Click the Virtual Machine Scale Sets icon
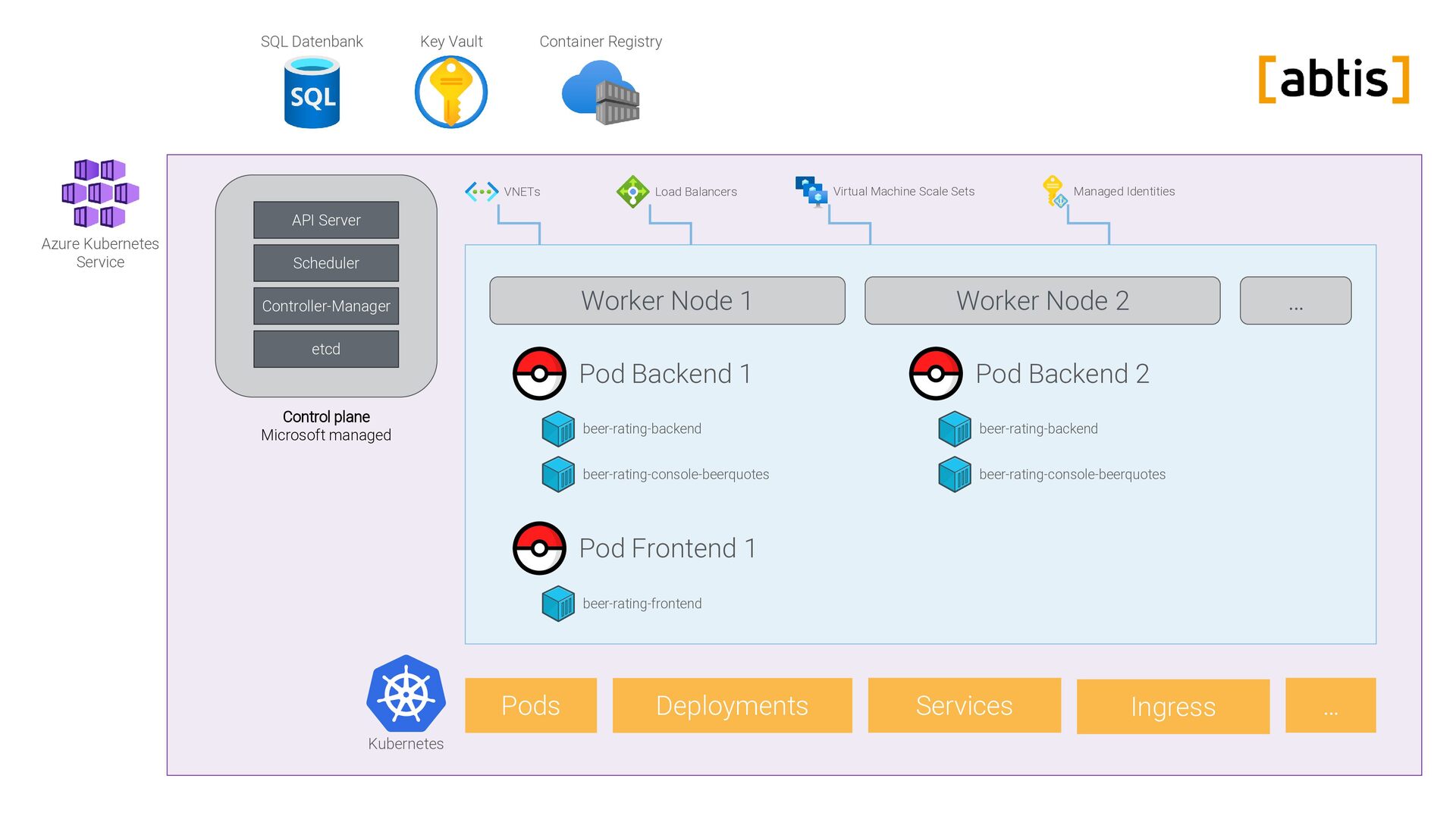Viewport: 1456px width, 819px height. tap(811, 191)
